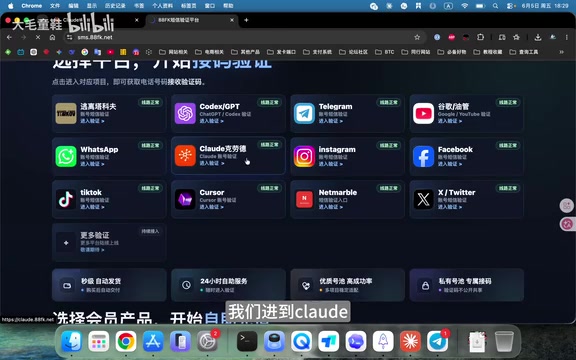
Task: Click the TikTok logo icon
Action: click(x=66, y=199)
